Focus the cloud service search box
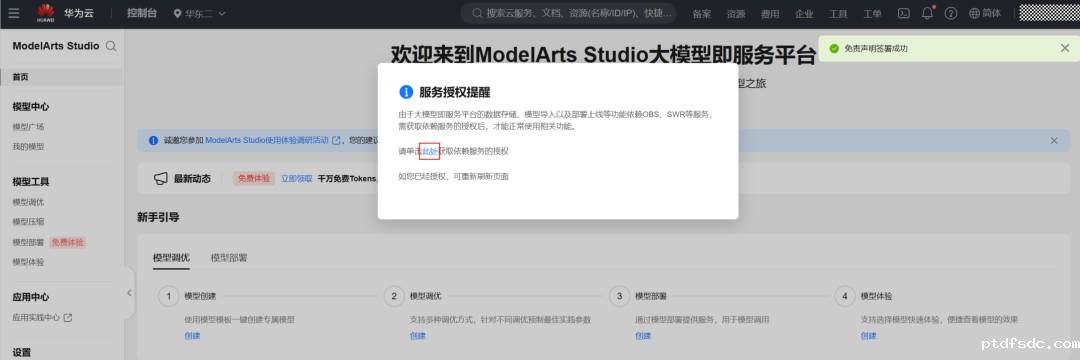This screenshot has width=1080, height=360. tap(569, 13)
